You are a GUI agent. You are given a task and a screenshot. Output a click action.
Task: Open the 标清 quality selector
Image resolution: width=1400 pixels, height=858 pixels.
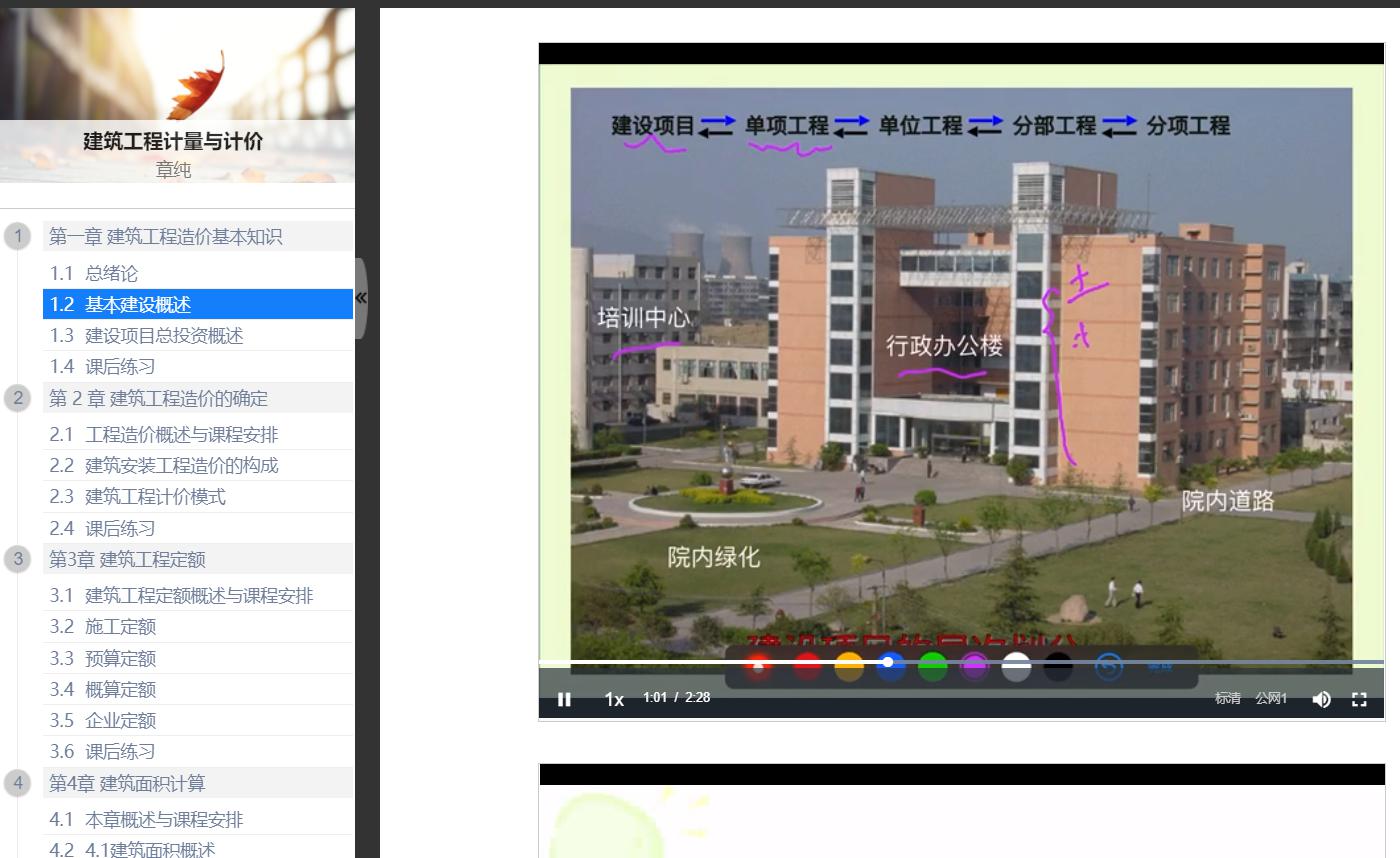click(x=1228, y=698)
